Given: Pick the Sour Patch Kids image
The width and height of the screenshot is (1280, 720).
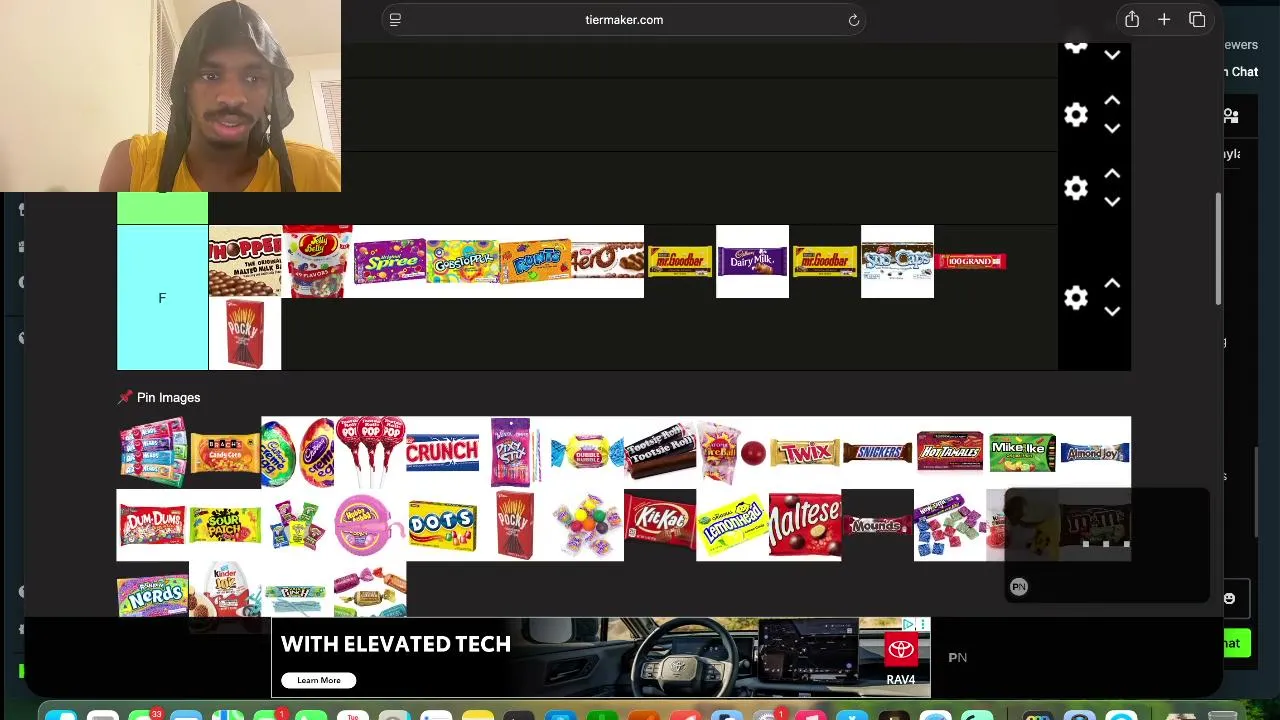Looking at the screenshot, I should click(x=225, y=525).
